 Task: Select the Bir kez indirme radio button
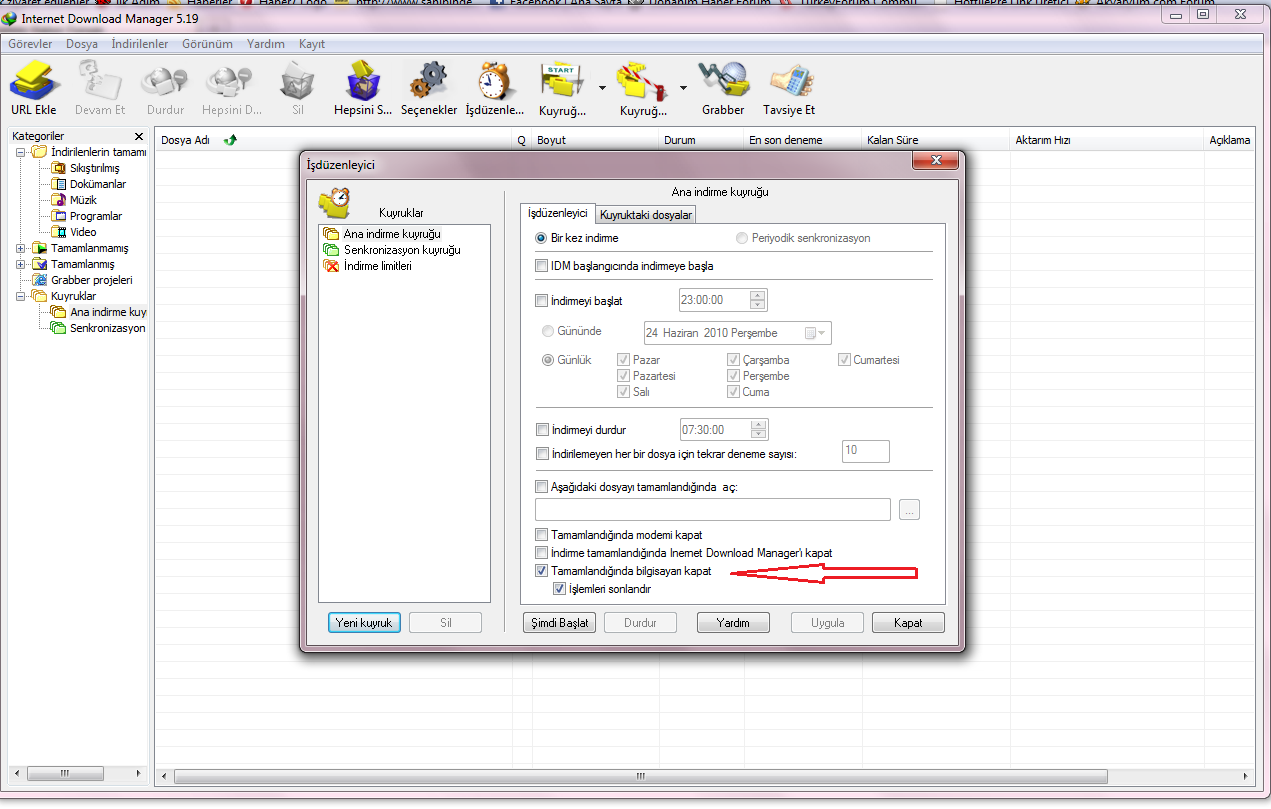(x=542, y=238)
